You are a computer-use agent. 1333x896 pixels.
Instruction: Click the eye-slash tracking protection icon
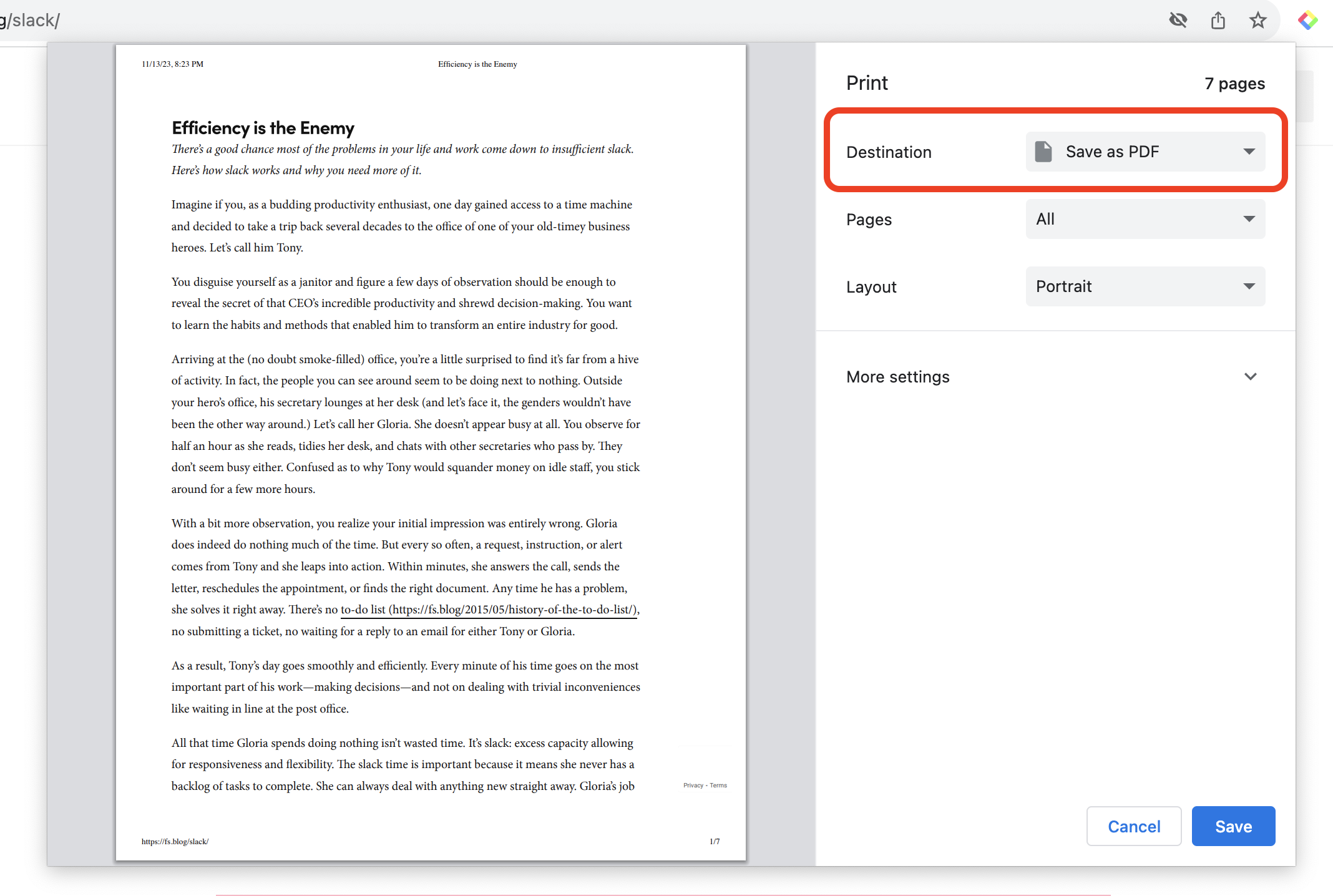click(x=1178, y=20)
